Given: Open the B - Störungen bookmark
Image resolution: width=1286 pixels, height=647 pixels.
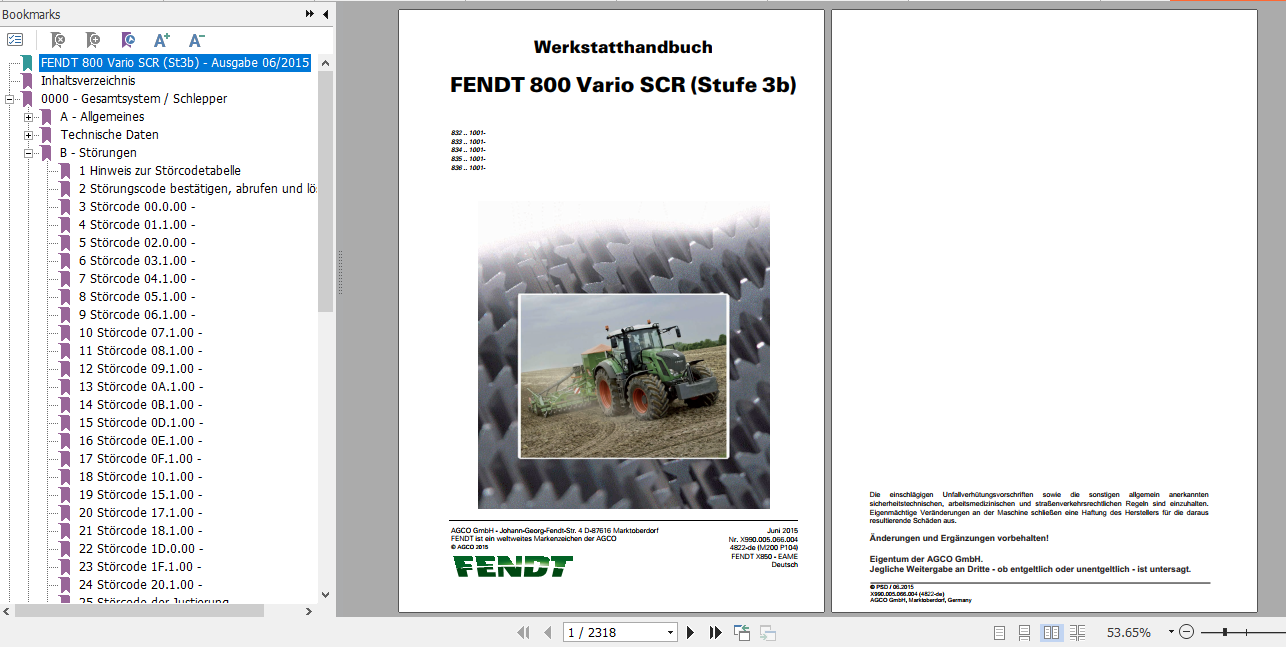Looking at the screenshot, I should [98, 153].
